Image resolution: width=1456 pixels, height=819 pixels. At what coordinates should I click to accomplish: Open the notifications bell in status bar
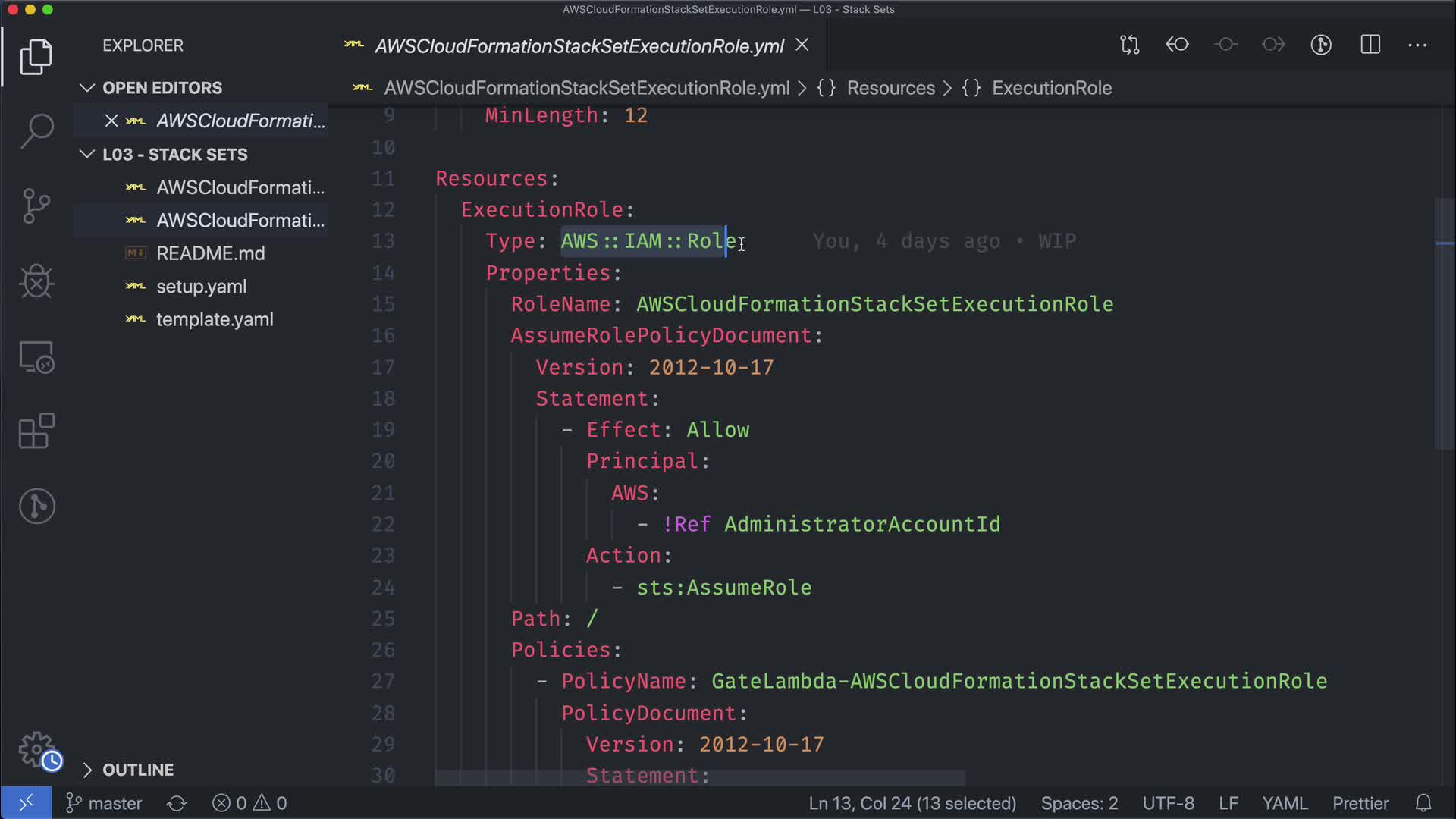coord(1423,803)
